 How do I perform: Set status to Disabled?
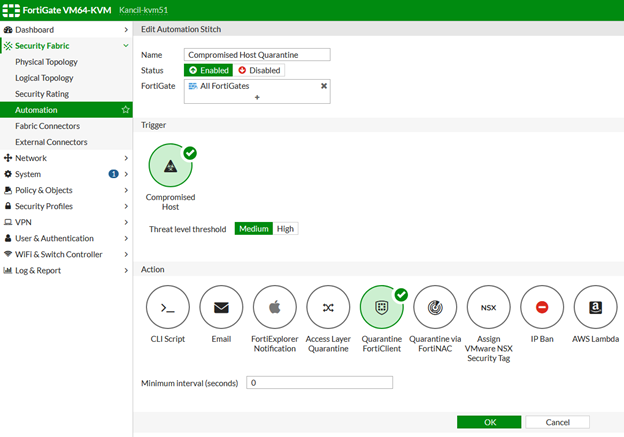tap(260, 71)
